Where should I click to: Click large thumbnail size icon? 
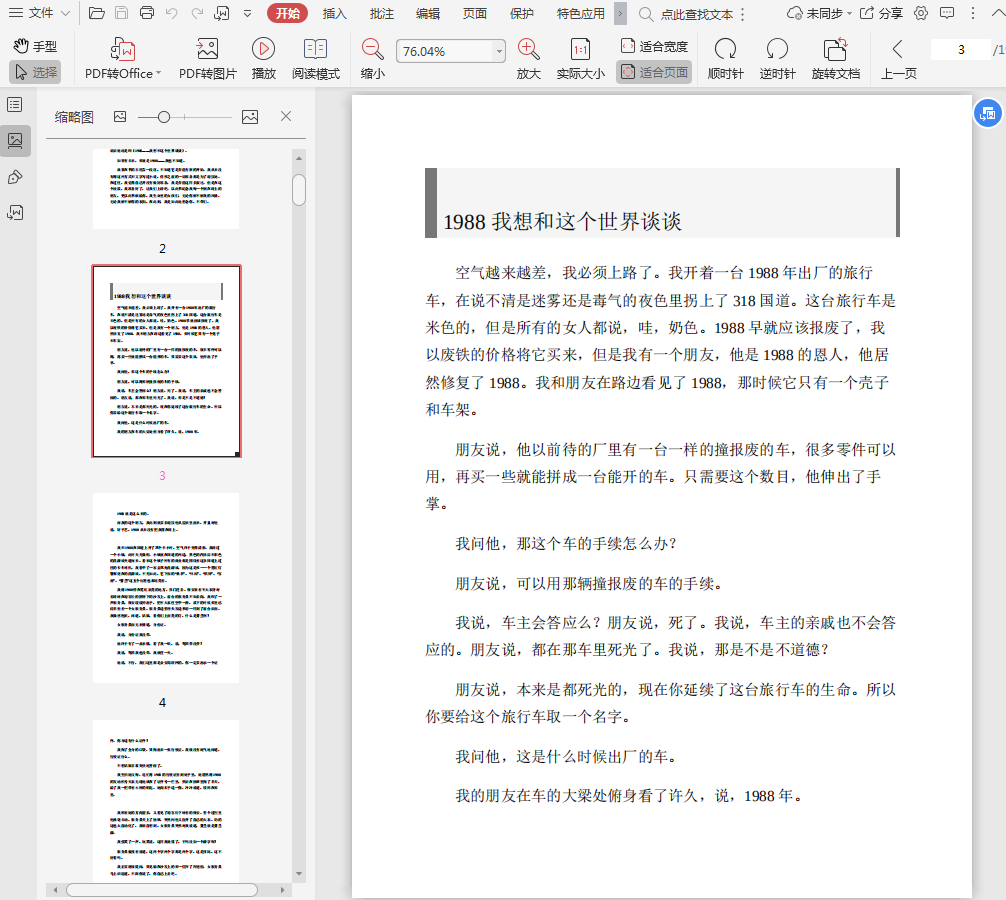250,117
